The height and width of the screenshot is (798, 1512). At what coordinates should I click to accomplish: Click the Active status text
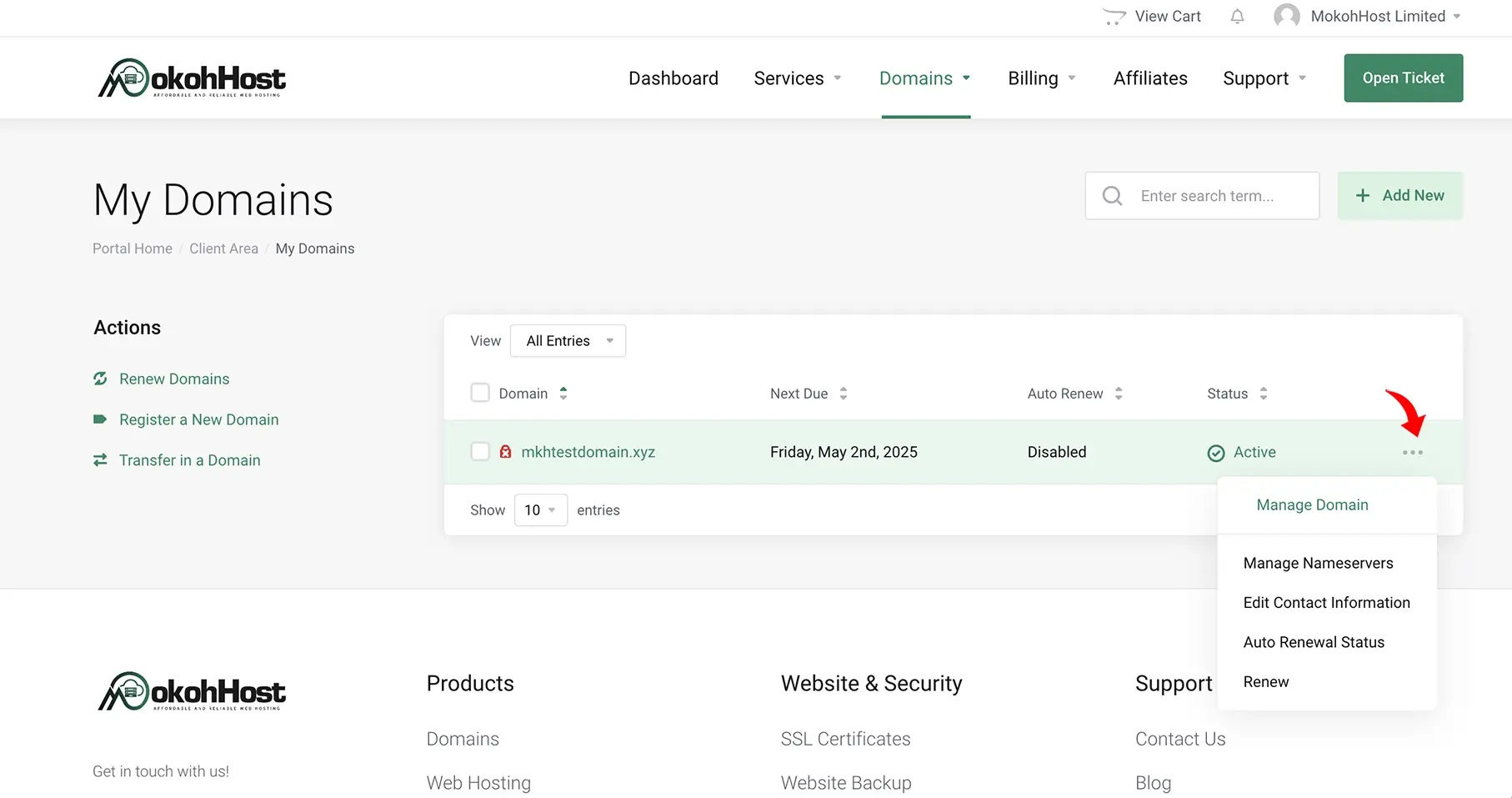(x=1254, y=452)
